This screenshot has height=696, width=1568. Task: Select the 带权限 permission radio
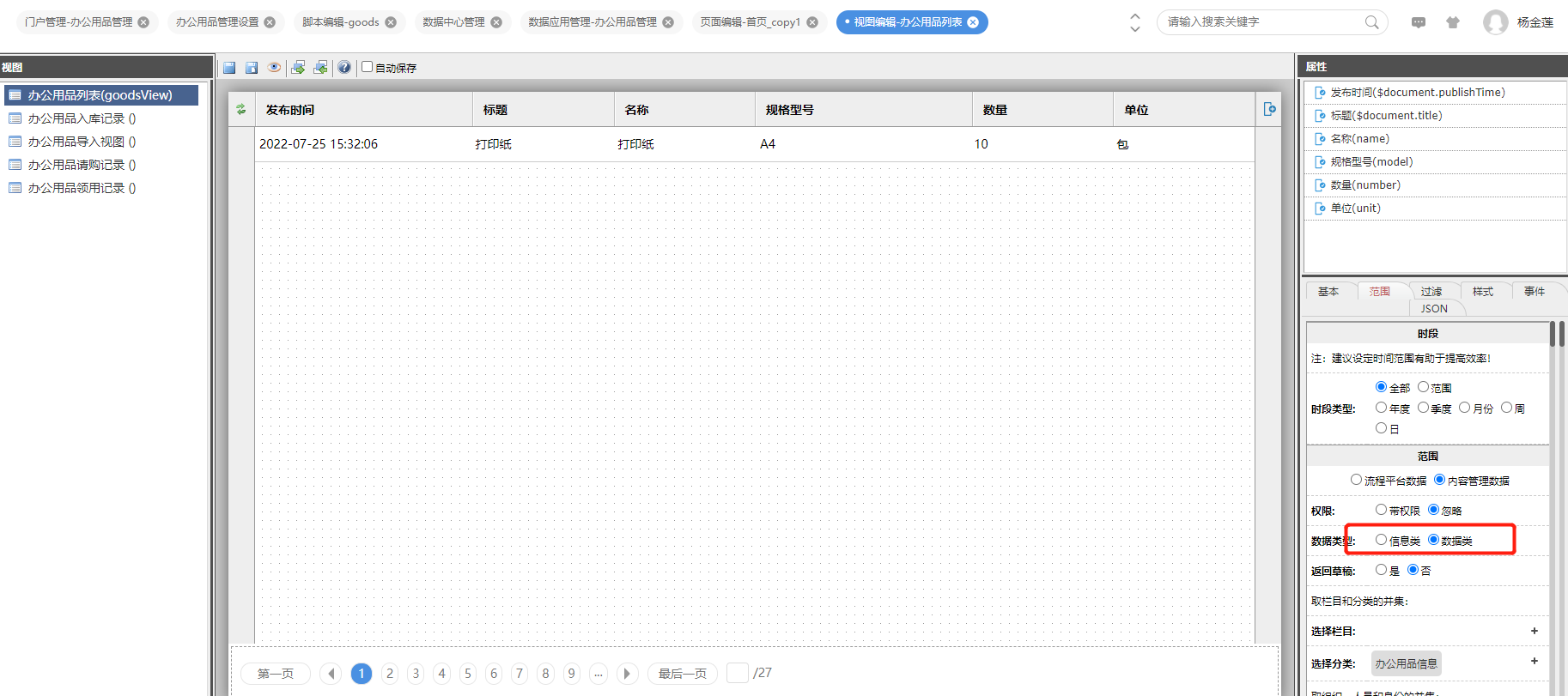tap(1381, 510)
